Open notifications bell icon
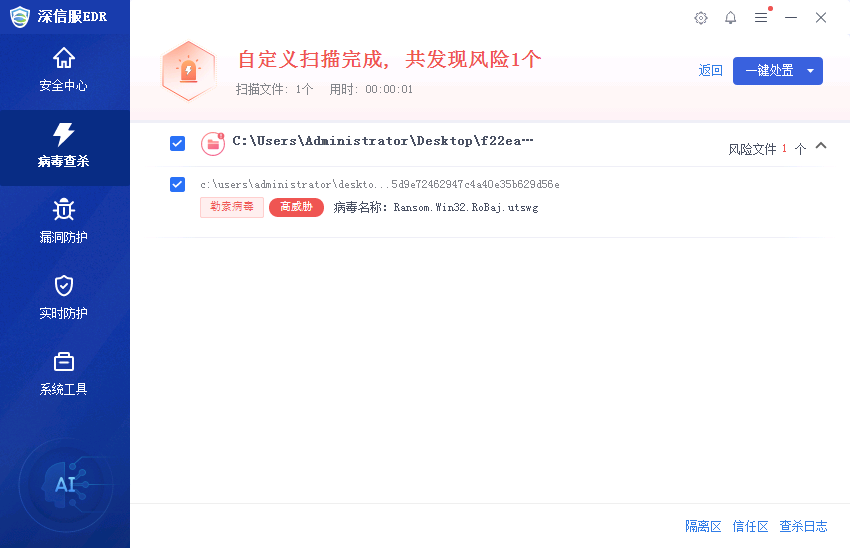The width and height of the screenshot is (850, 548). [x=731, y=18]
